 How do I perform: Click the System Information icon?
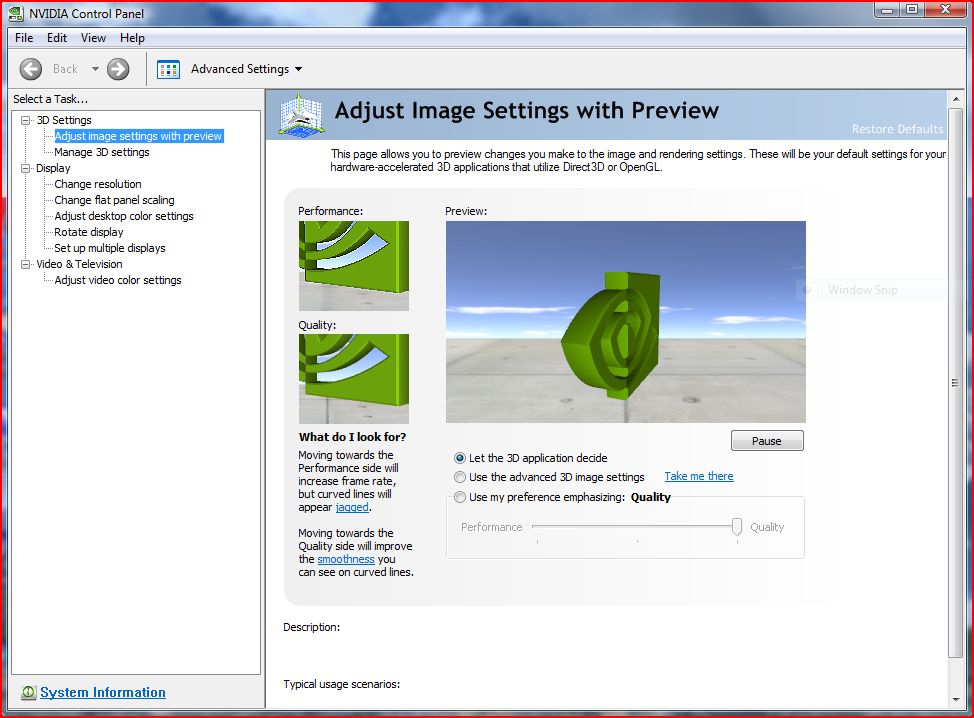tap(29, 692)
